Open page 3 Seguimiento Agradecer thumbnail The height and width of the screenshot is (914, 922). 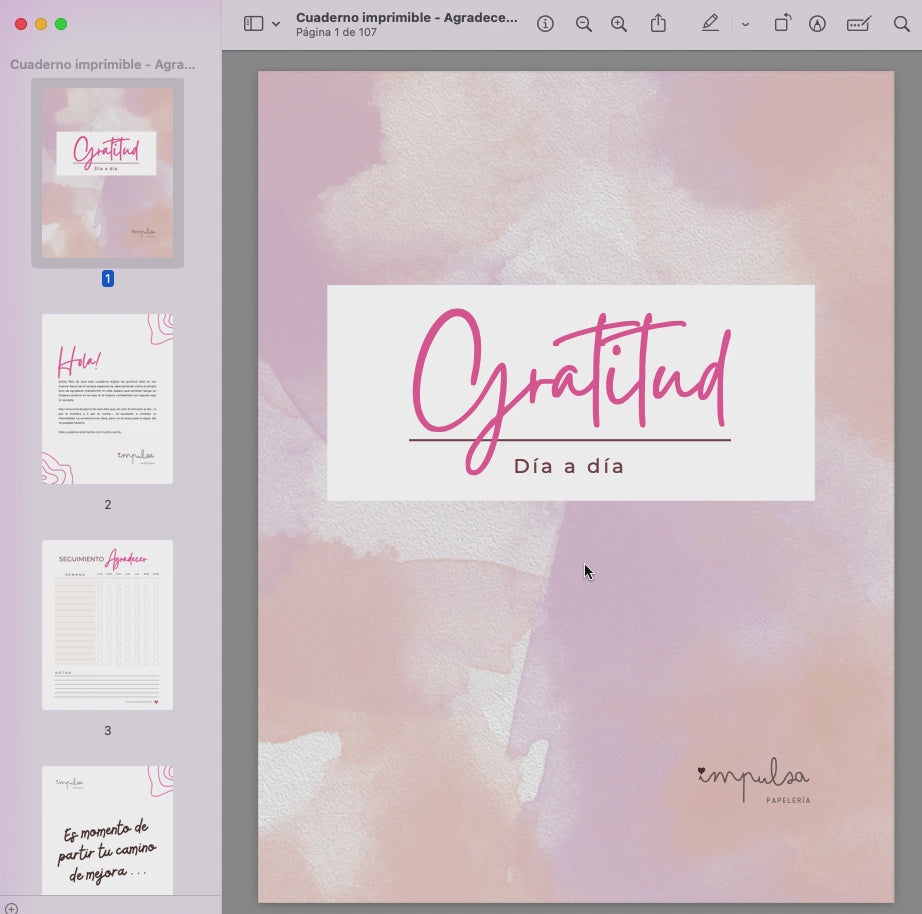(x=107, y=625)
